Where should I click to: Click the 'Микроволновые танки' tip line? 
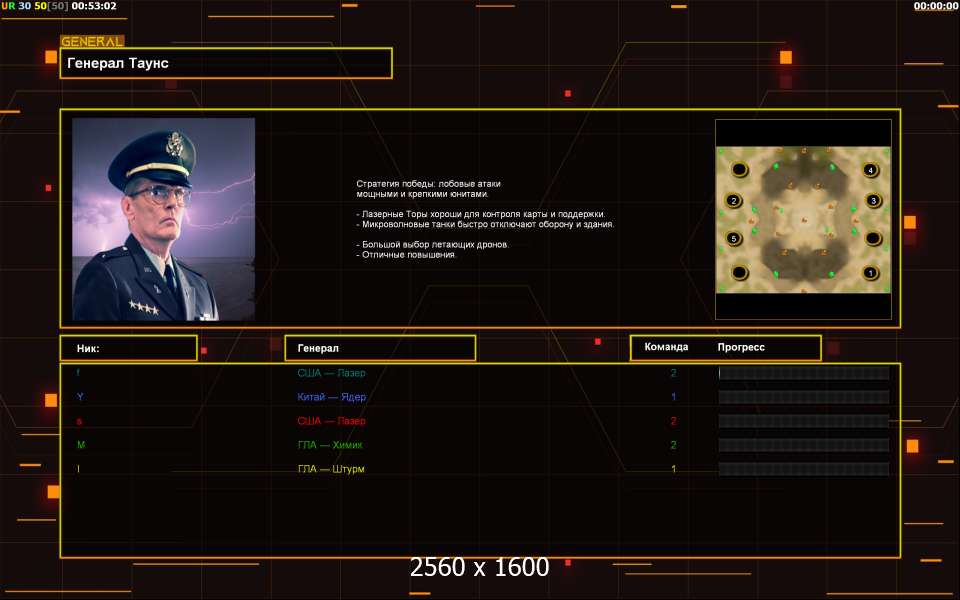pos(485,224)
